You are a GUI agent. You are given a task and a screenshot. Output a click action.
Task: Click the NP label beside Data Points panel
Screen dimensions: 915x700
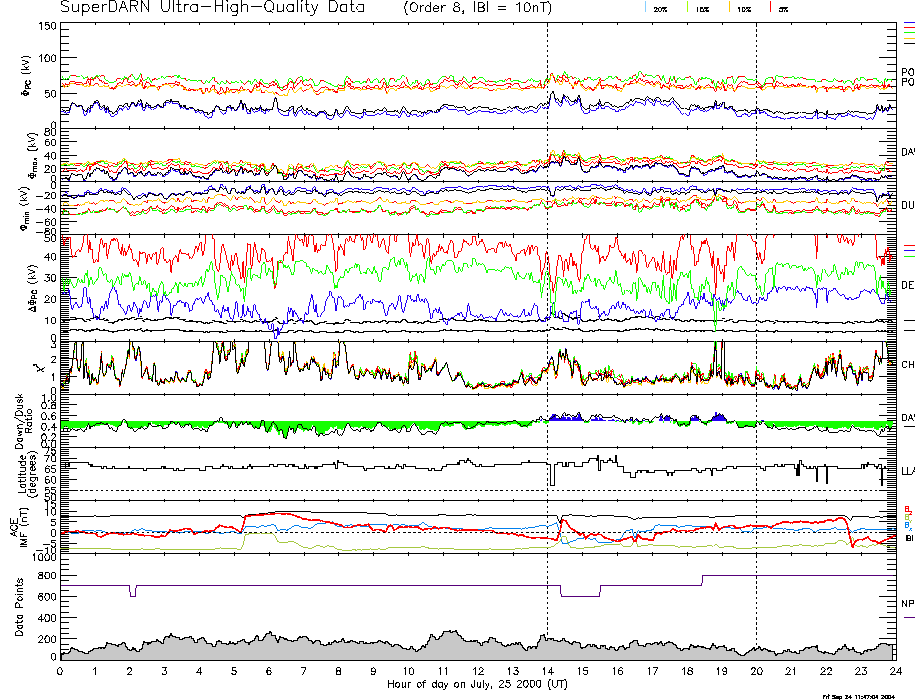(x=907, y=603)
